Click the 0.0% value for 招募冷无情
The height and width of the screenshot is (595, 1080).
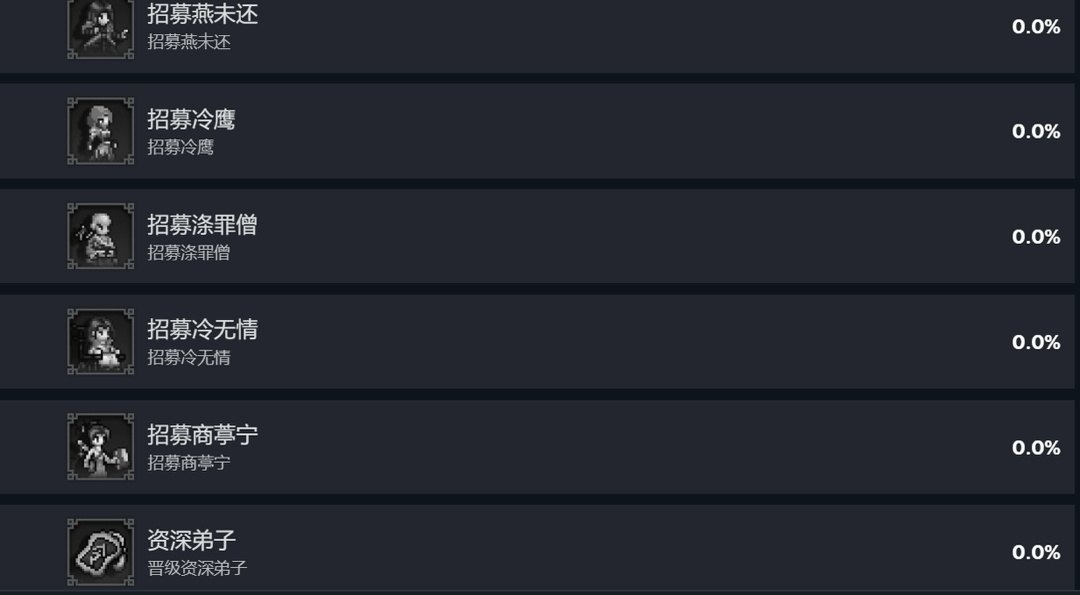[x=1035, y=342]
